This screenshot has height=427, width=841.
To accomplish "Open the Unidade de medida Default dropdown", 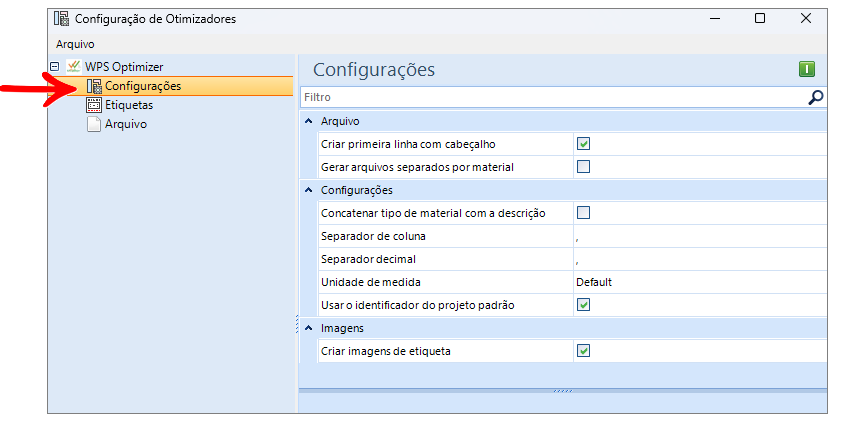I will point(700,282).
